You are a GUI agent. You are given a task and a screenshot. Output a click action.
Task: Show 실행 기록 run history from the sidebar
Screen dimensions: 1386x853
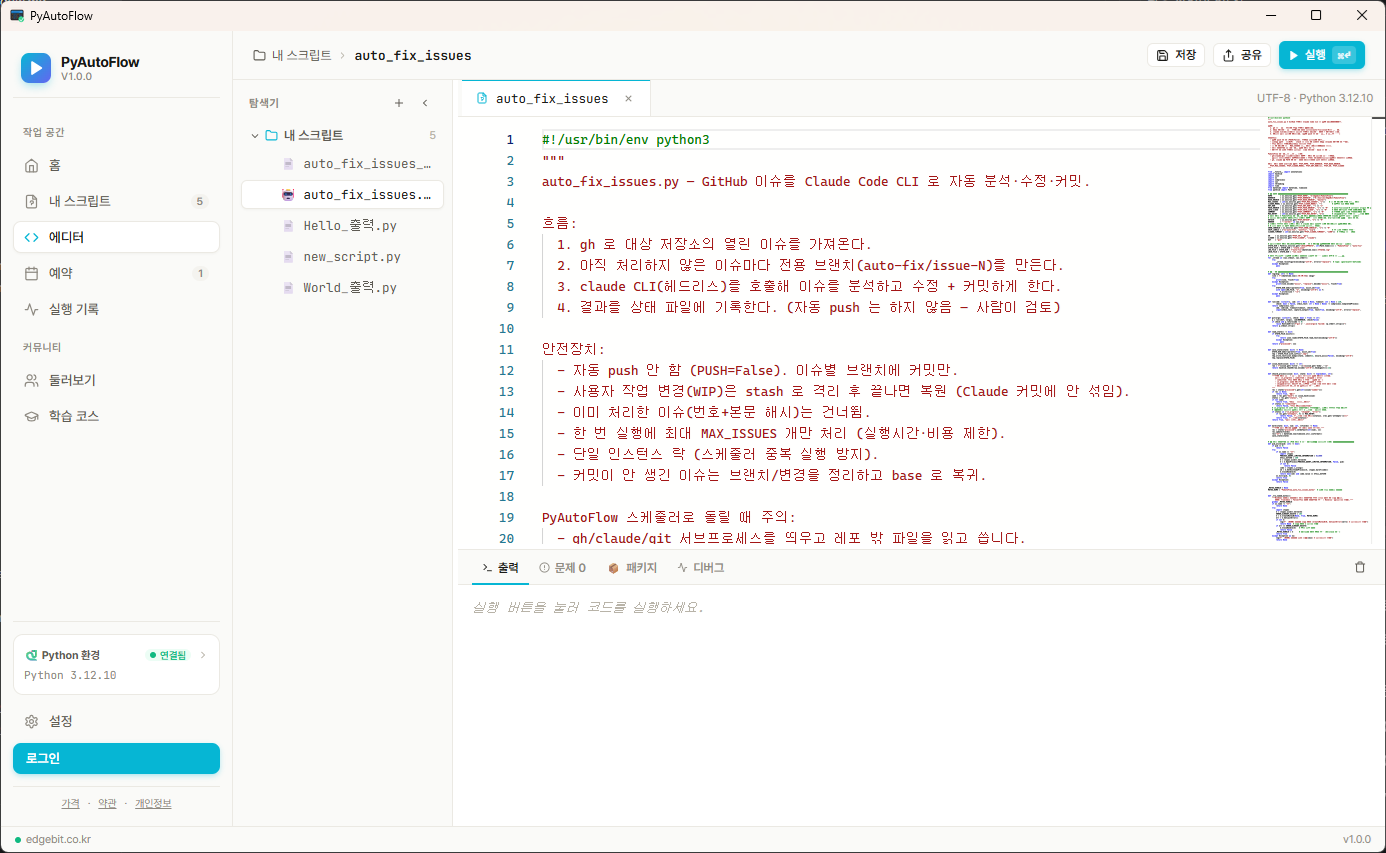click(x=116, y=309)
